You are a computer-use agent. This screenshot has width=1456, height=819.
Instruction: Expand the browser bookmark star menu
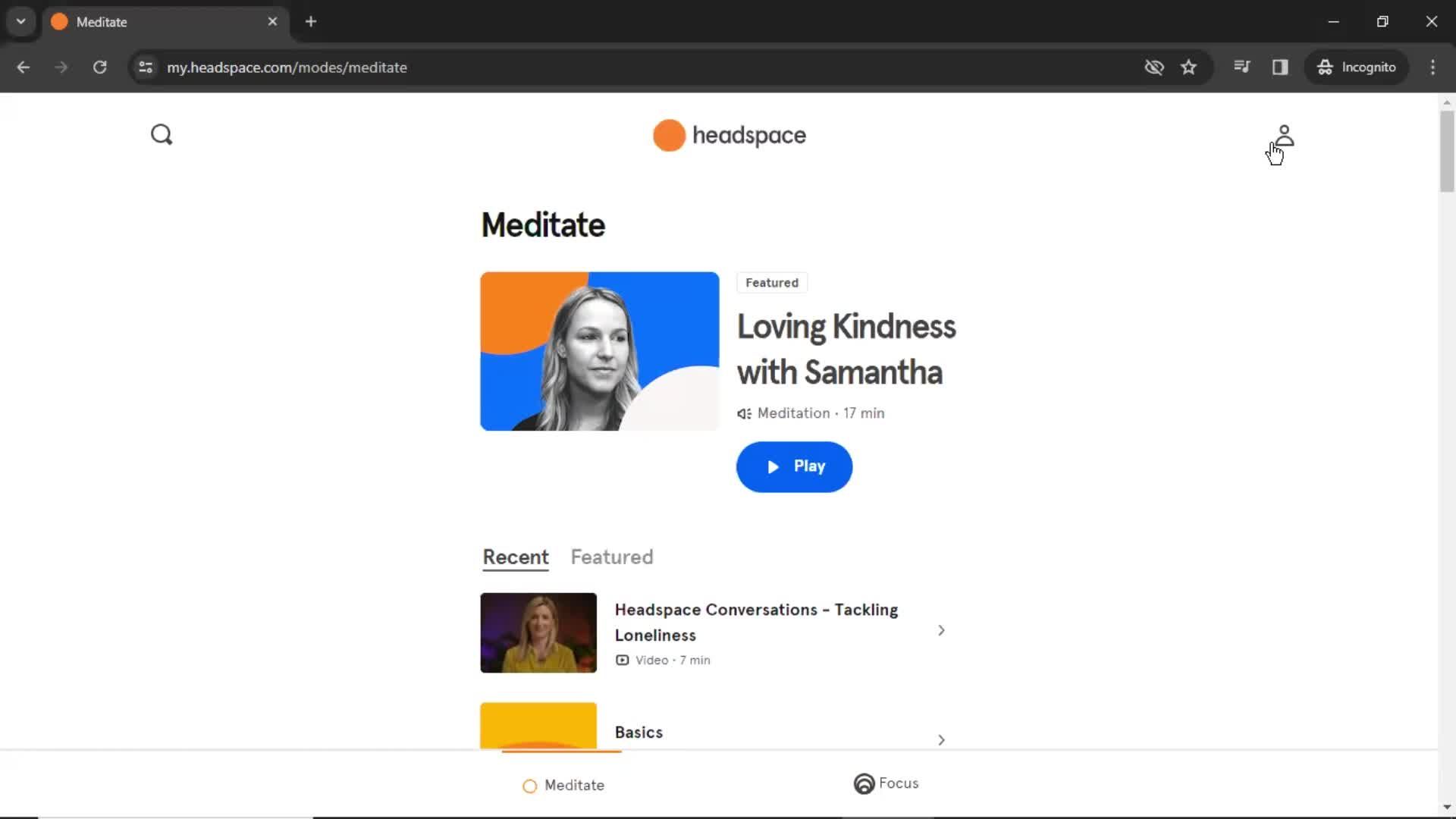pyautogui.click(x=1189, y=67)
